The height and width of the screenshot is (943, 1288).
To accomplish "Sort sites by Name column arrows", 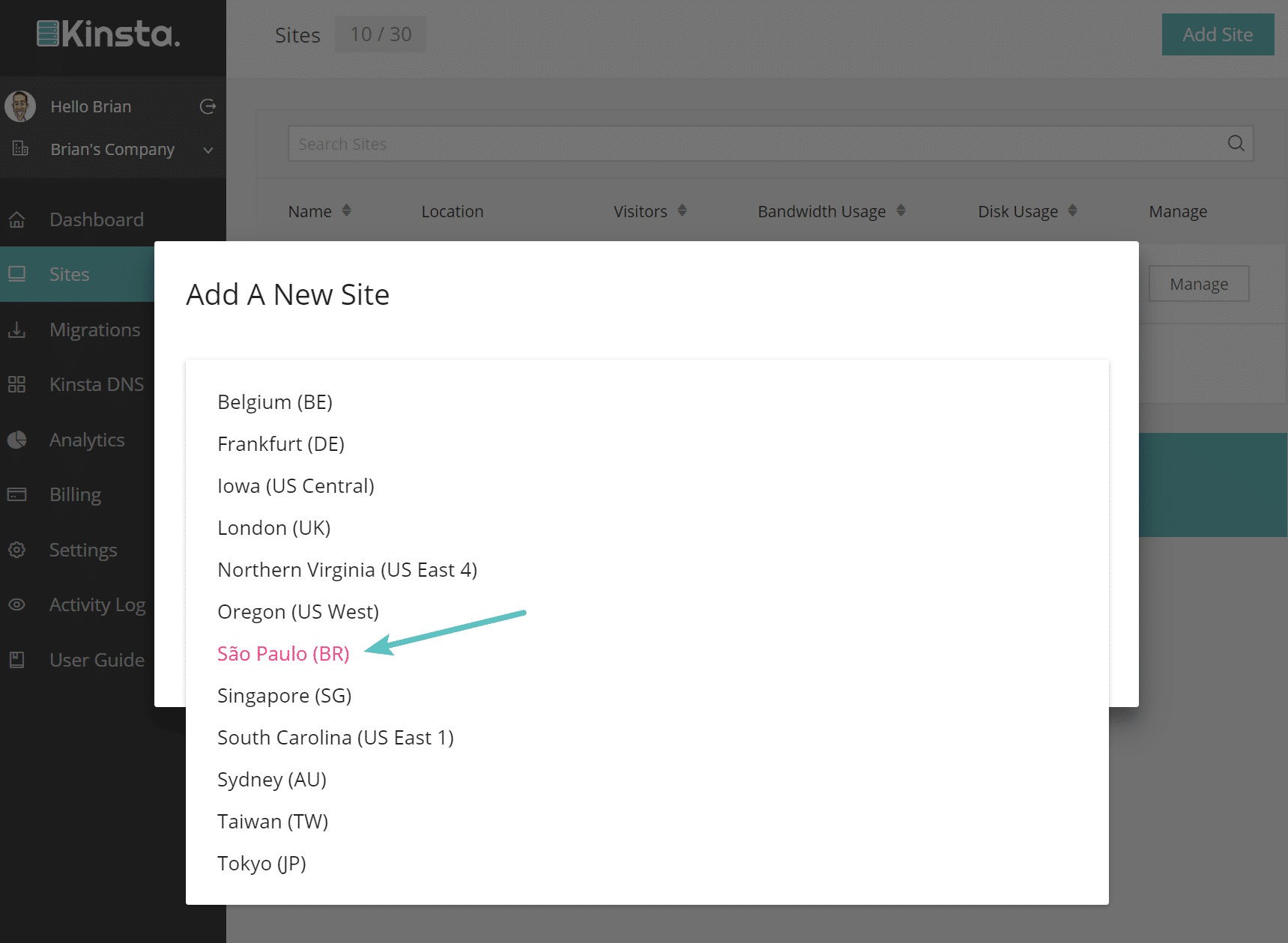I will click(346, 210).
